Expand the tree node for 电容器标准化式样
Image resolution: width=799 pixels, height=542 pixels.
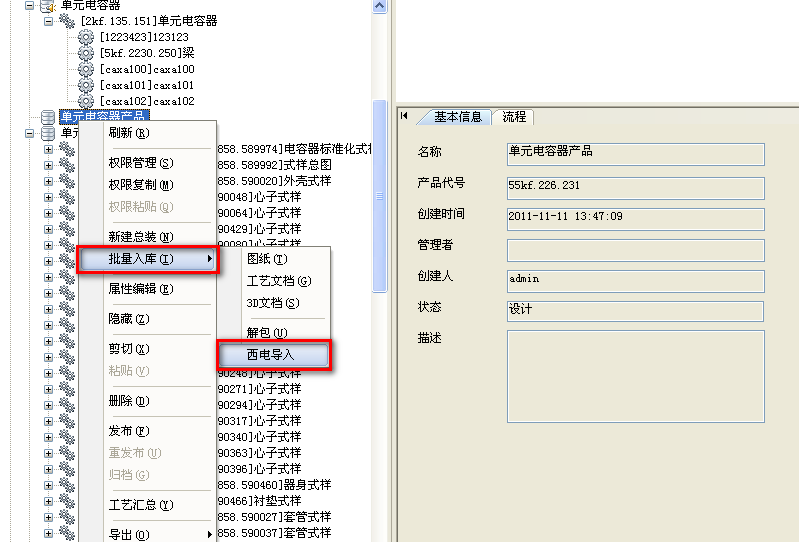48,150
